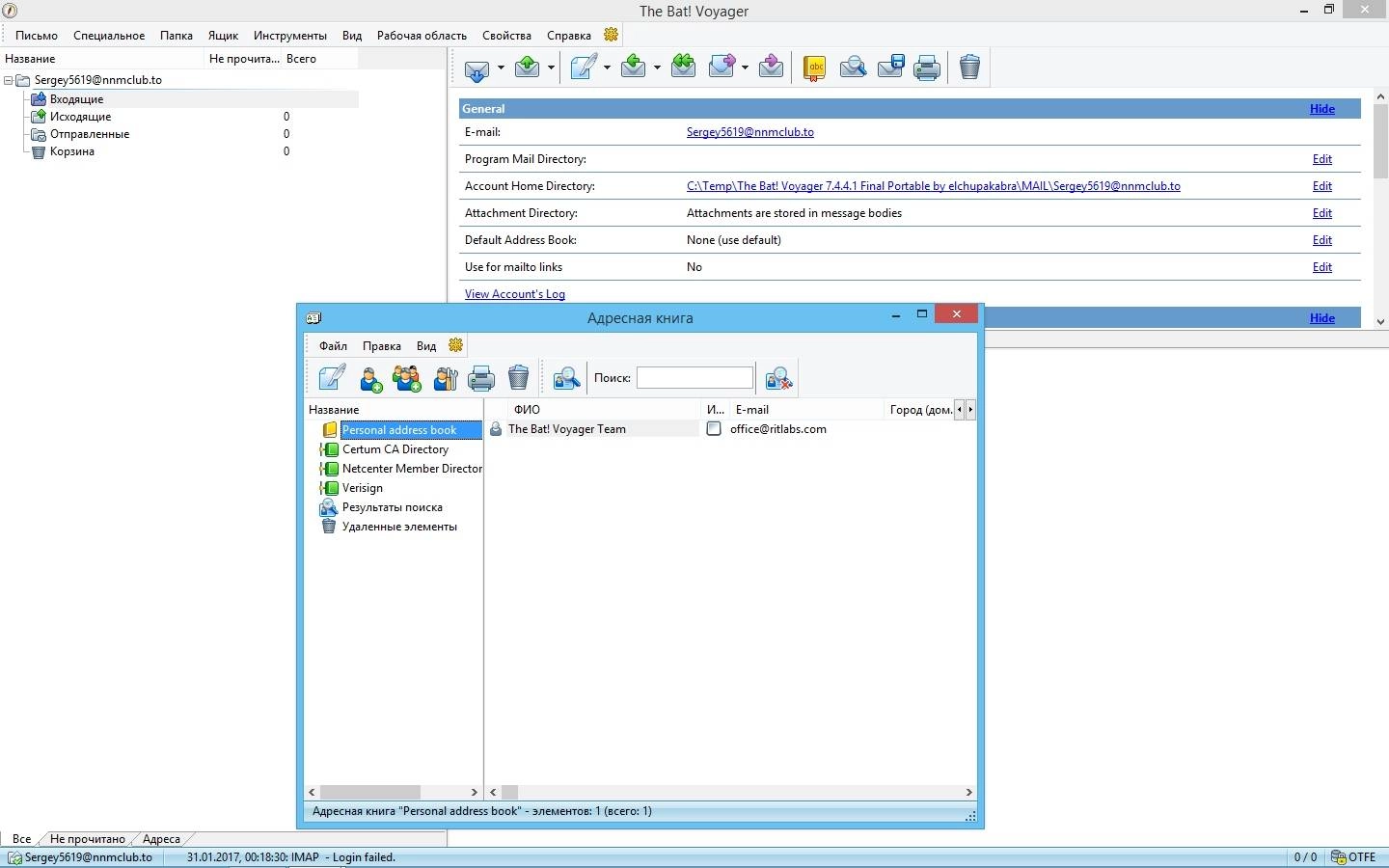The image size is (1389, 868).
Task: Collapse the Sergey5619@nnmclub.to account tree
Action: [x=9, y=81]
